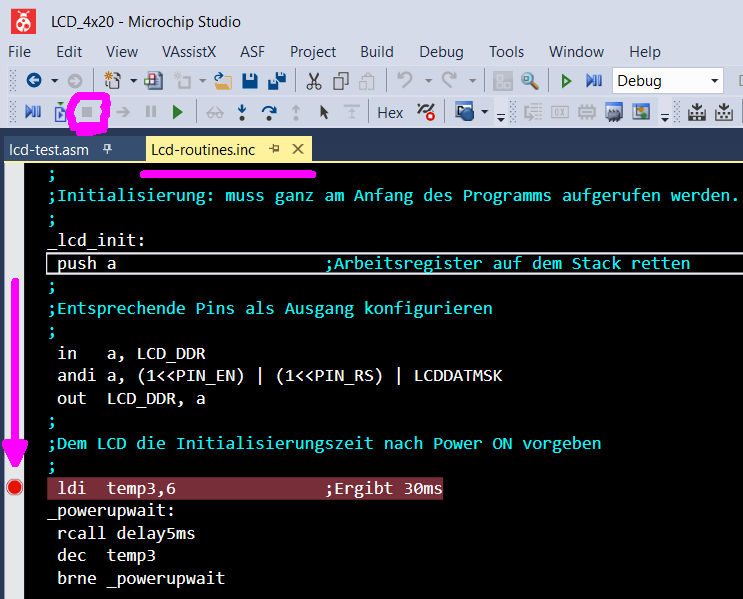Click the Step Out icon
The height and width of the screenshot is (599, 743).
click(296, 112)
